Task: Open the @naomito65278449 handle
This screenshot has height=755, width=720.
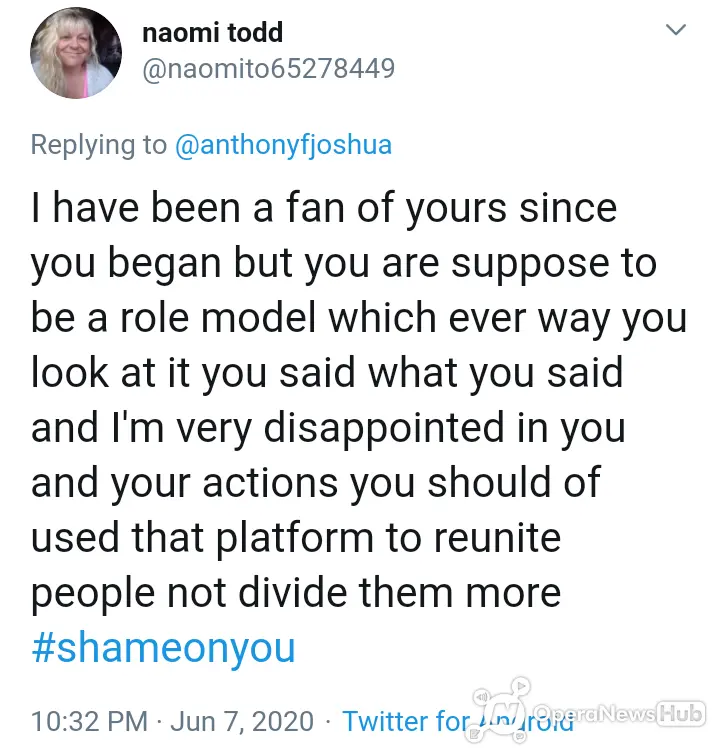Action: pyautogui.click(x=269, y=68)
